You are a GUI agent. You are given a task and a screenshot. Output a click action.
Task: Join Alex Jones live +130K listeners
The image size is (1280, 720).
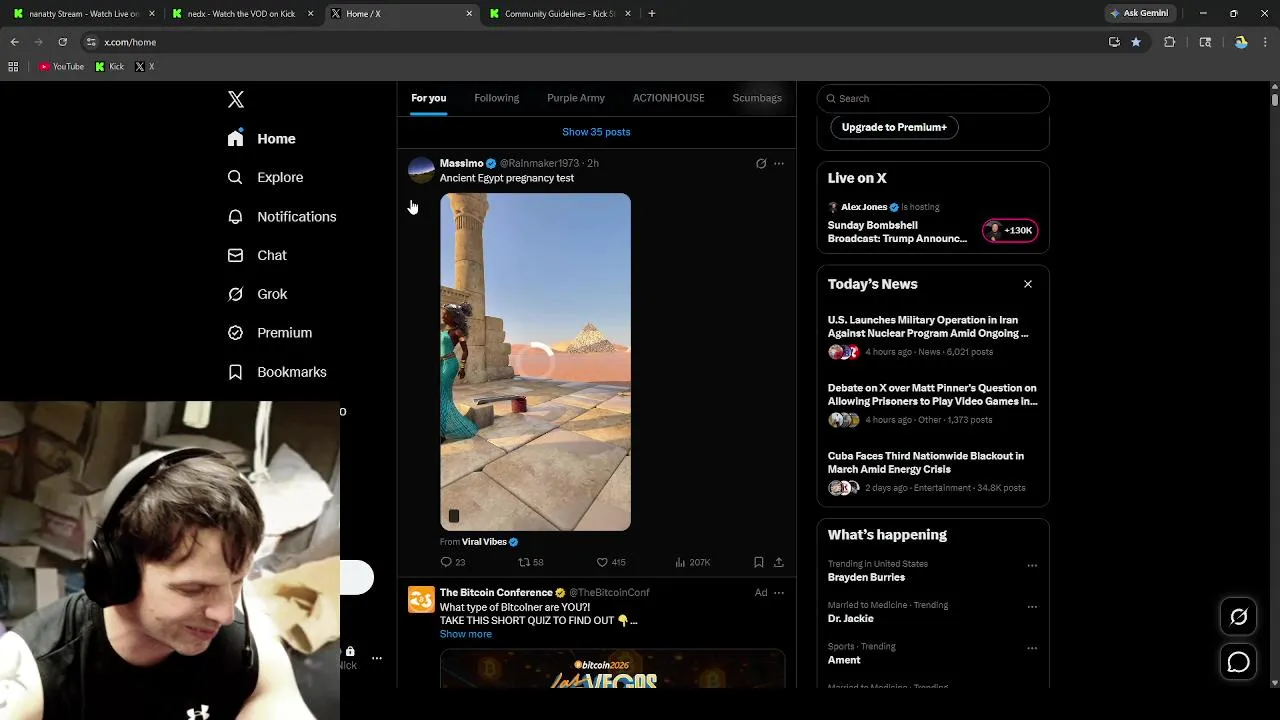coord(1011,231)
